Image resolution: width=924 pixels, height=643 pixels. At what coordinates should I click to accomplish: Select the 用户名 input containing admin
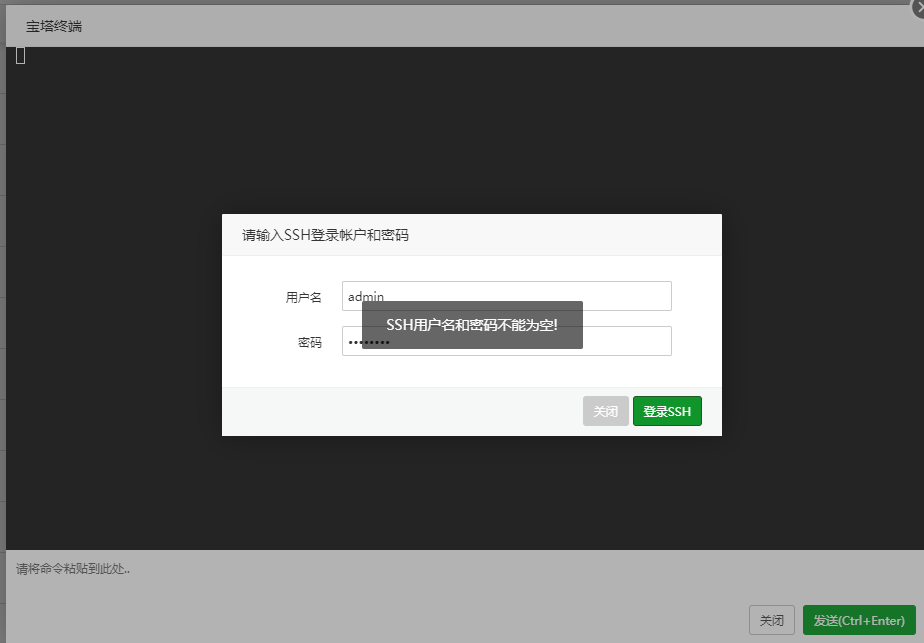click(x=505, y=295)
